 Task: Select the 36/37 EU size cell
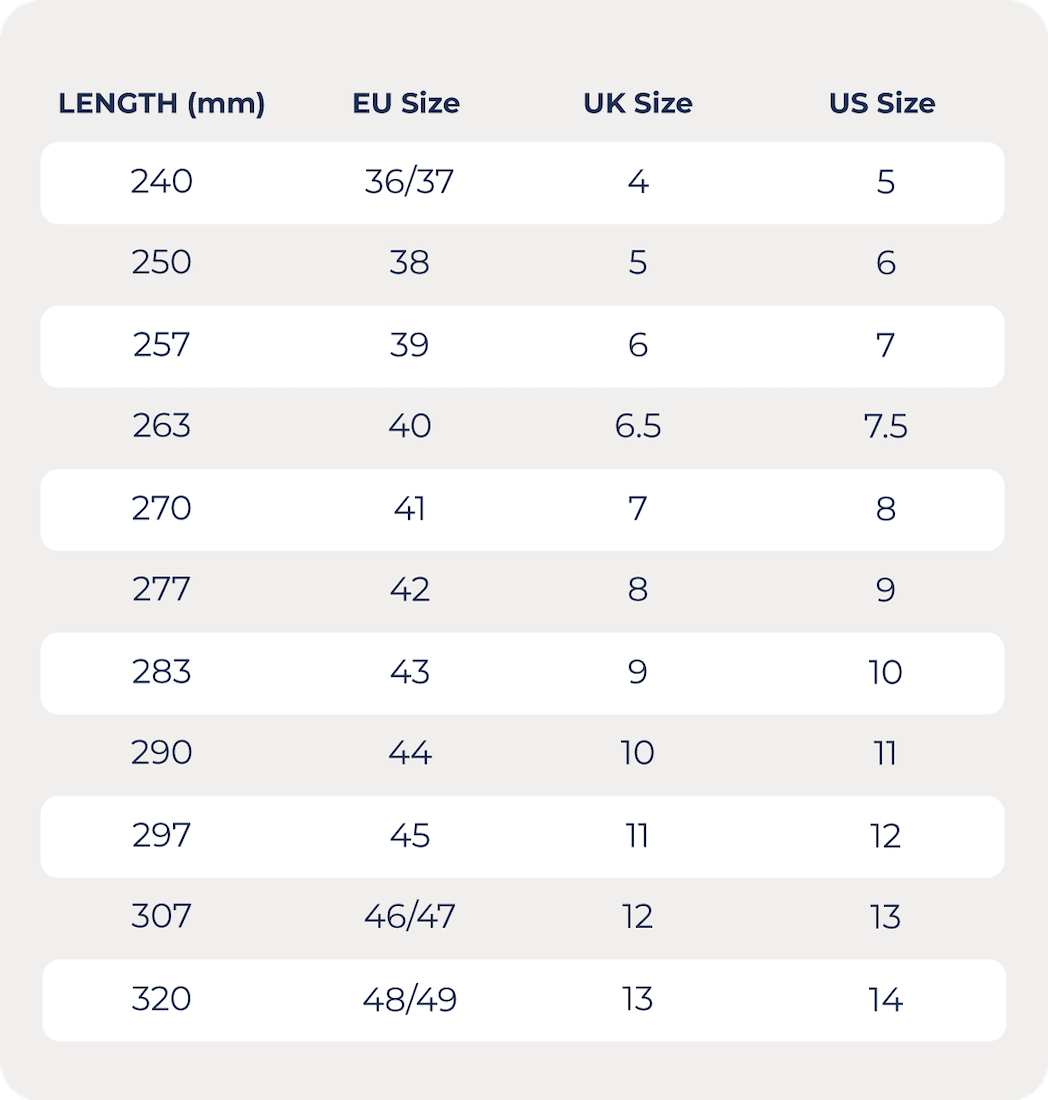click(x=409, y=182)
